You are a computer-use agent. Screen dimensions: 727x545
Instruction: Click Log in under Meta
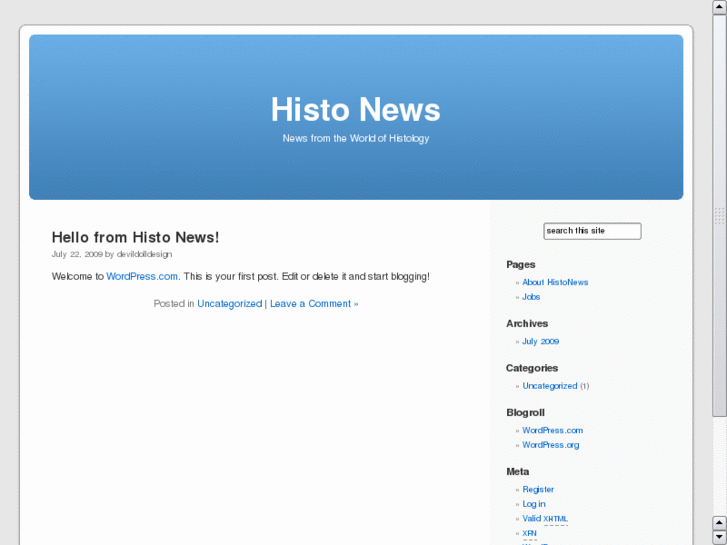pyautogui.click(x=534, y=504)
